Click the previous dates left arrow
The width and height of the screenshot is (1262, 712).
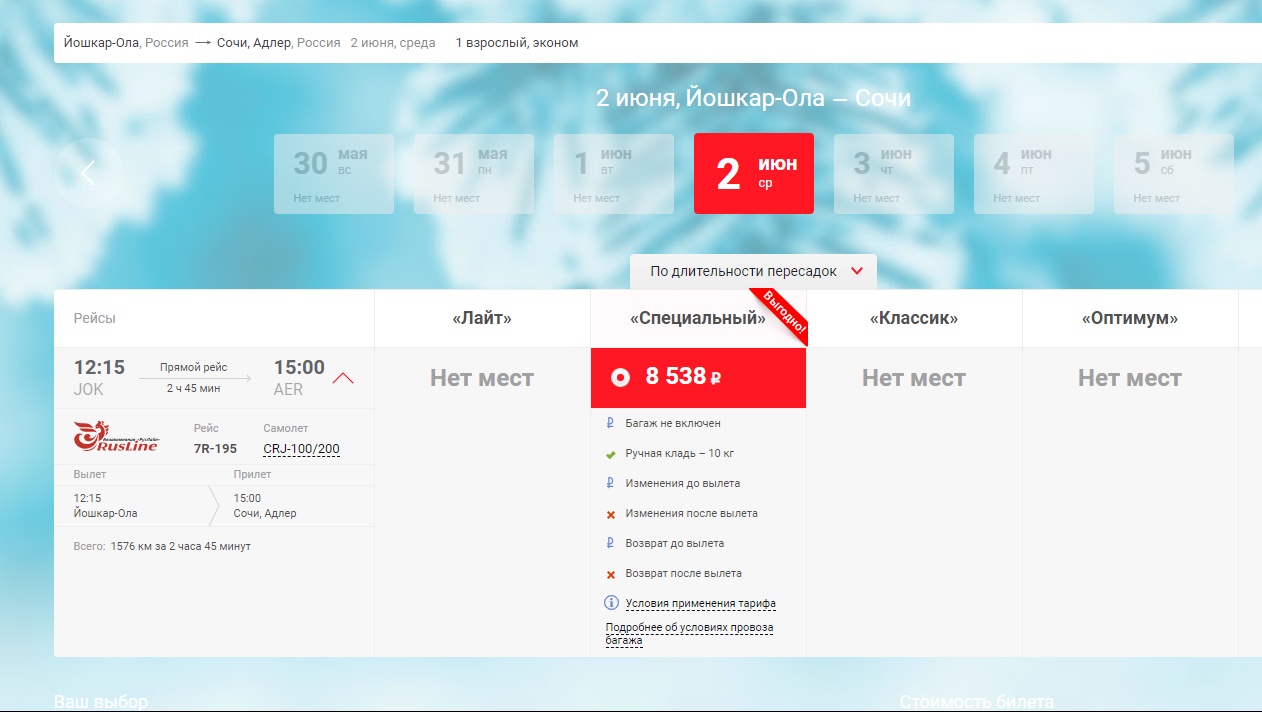[x=88, y=174]
